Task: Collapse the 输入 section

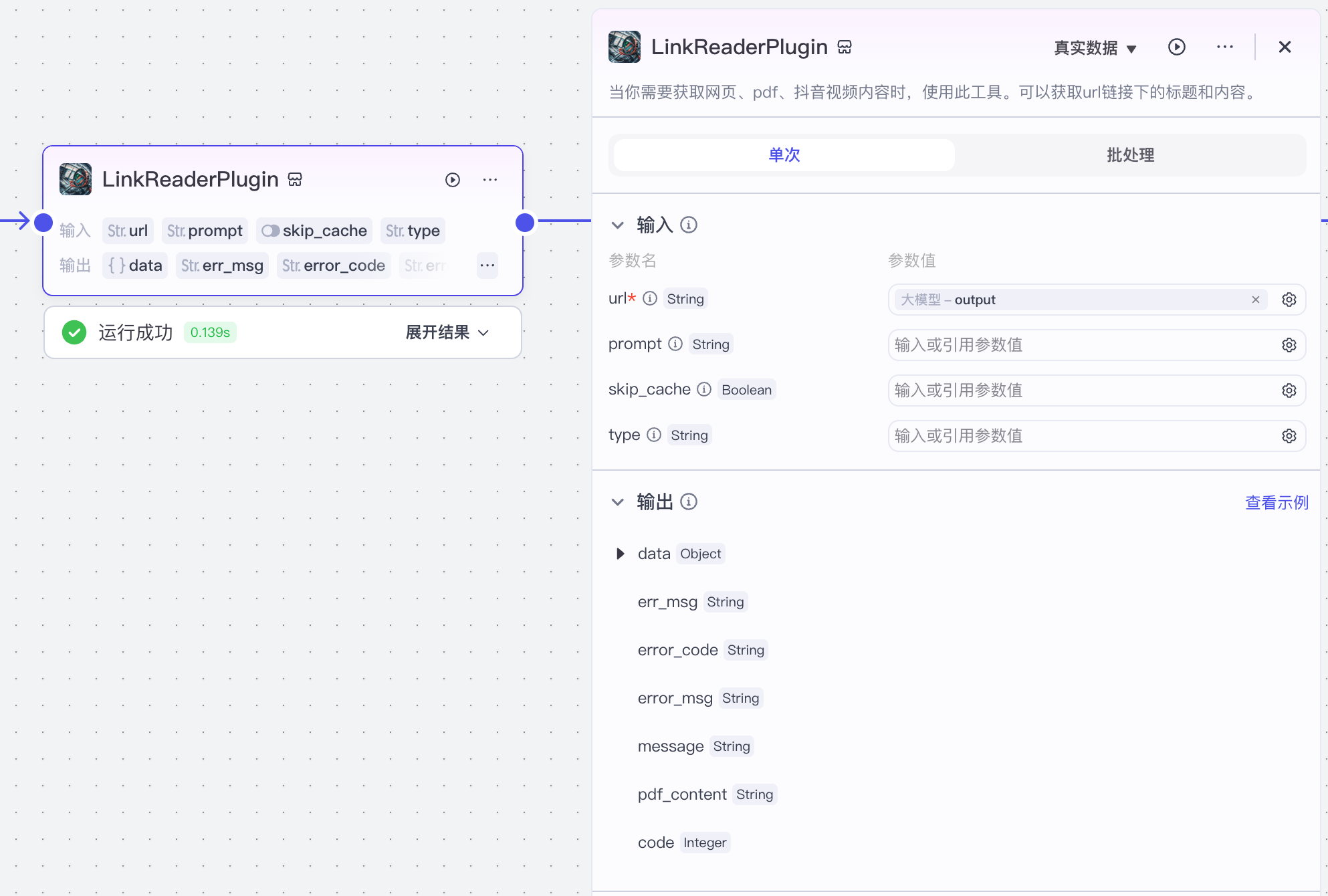Action: [618, 225]
